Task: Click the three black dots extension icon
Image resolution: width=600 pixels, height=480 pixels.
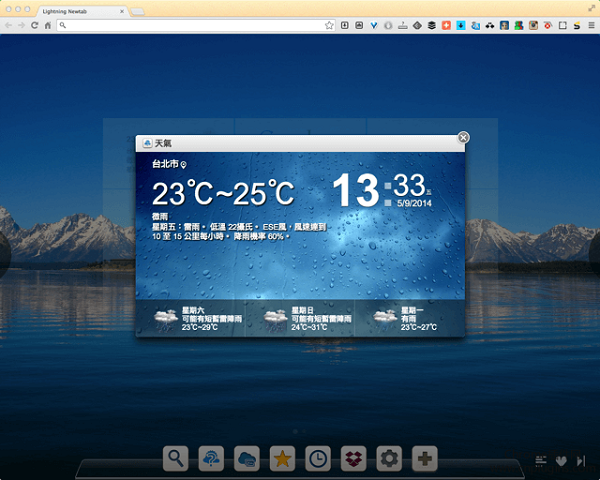Action: tap(490, 25)
